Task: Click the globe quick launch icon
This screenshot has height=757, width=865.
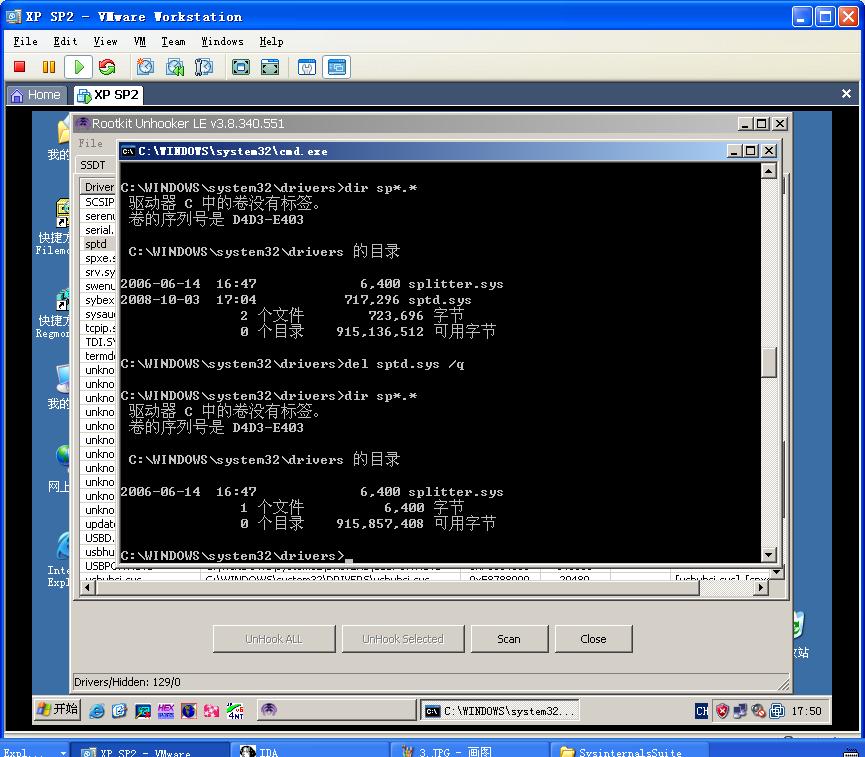Action: 189,711
